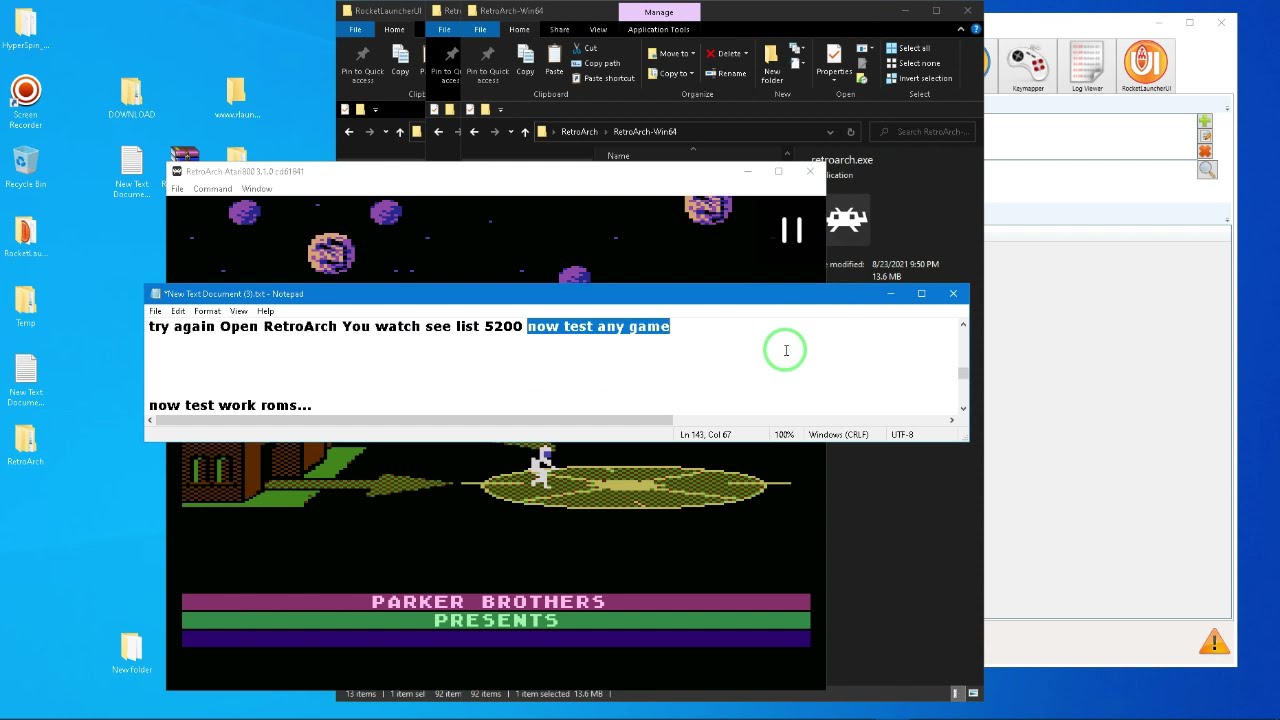This screenshot has width=1280, height=720.
Task: Open the RetroArch Window menu
Action: pyautogui.click(x=256, y=189)
